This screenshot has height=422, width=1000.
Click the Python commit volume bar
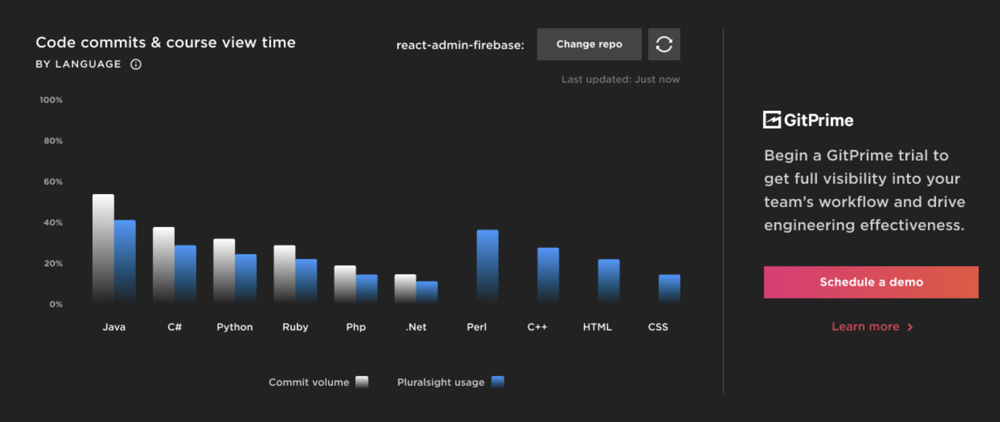point(224,270)
